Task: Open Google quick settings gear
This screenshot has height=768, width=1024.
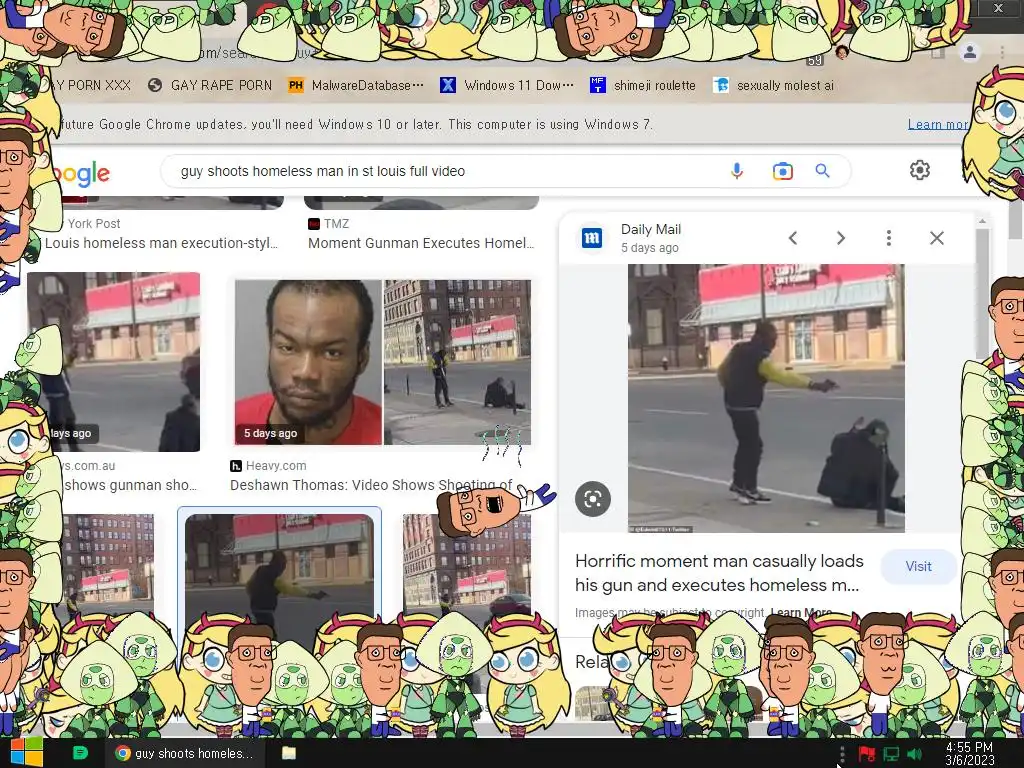Action: (920, 170)
